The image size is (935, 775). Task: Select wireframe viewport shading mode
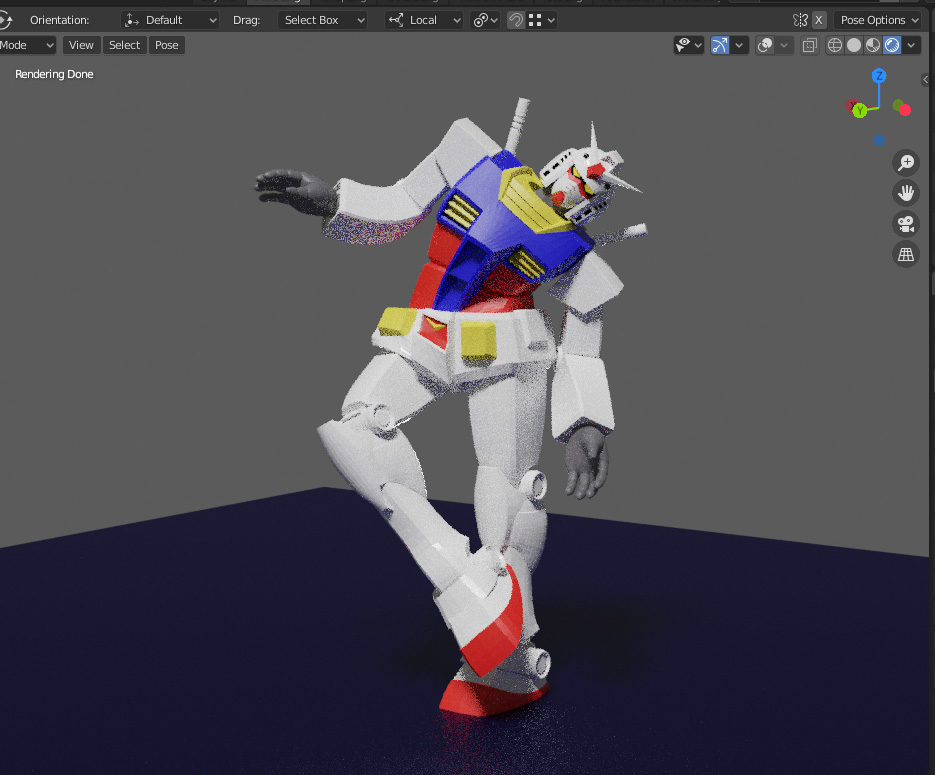[835, 45]
